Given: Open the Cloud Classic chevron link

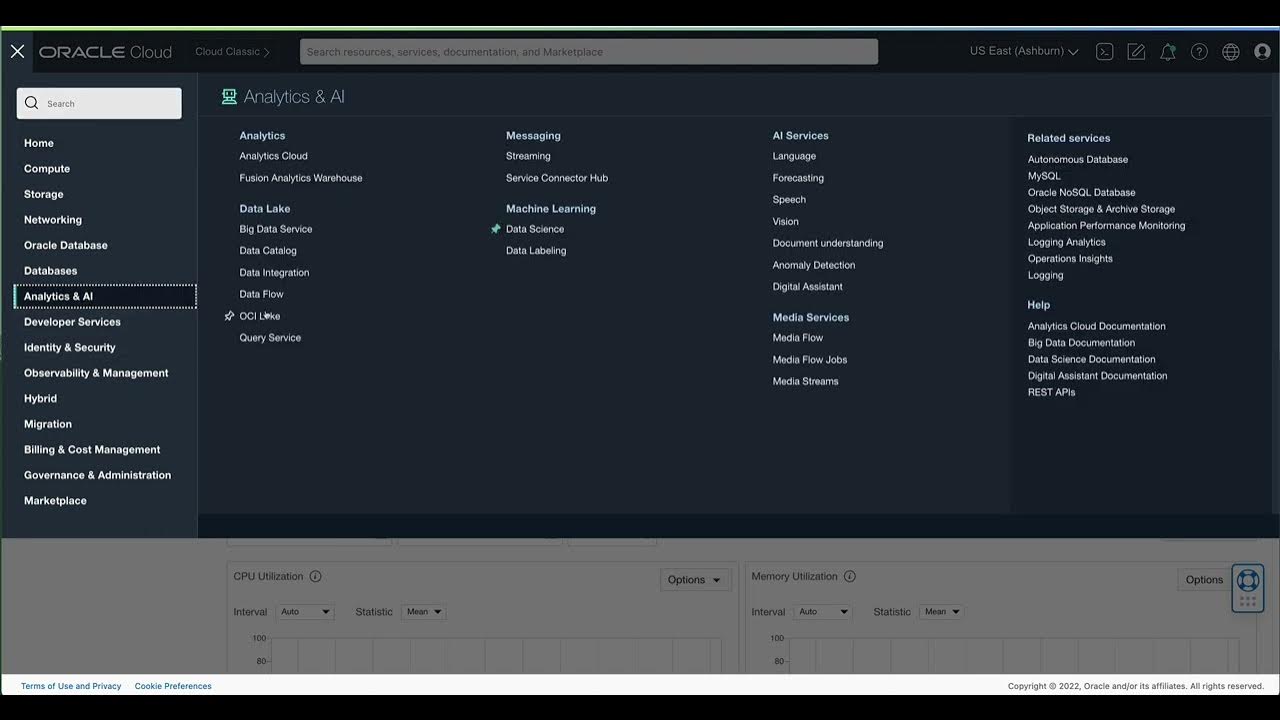Looking at the screenshot, I should [232, 52].
